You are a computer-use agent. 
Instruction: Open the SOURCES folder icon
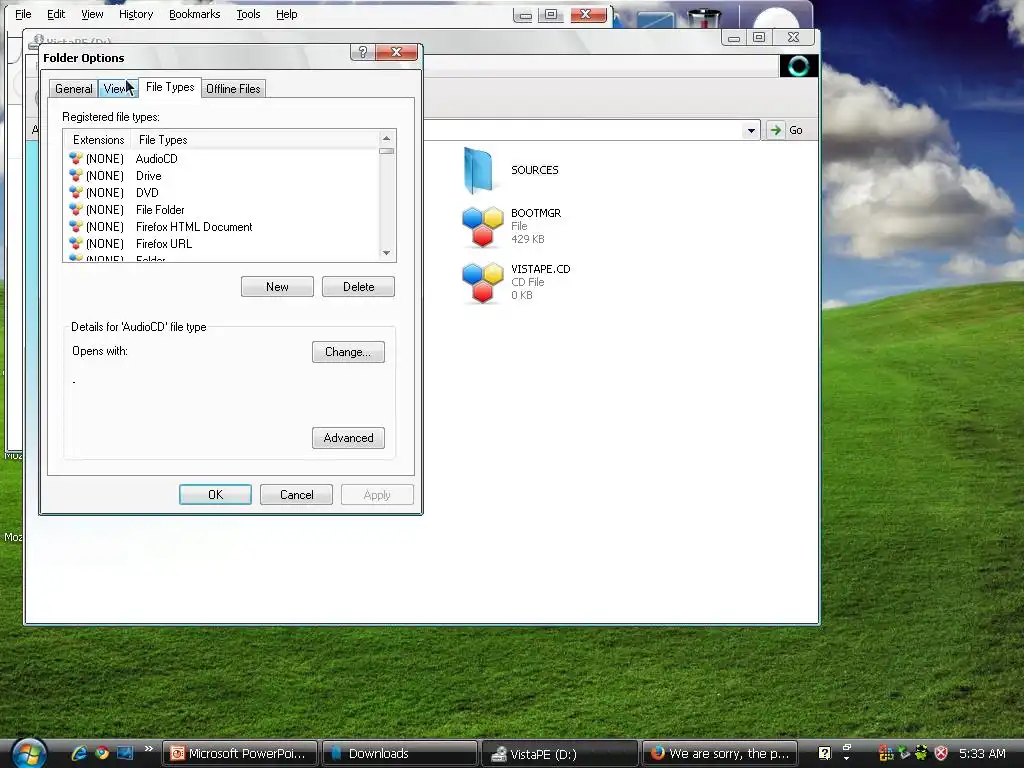coord(479,170)
